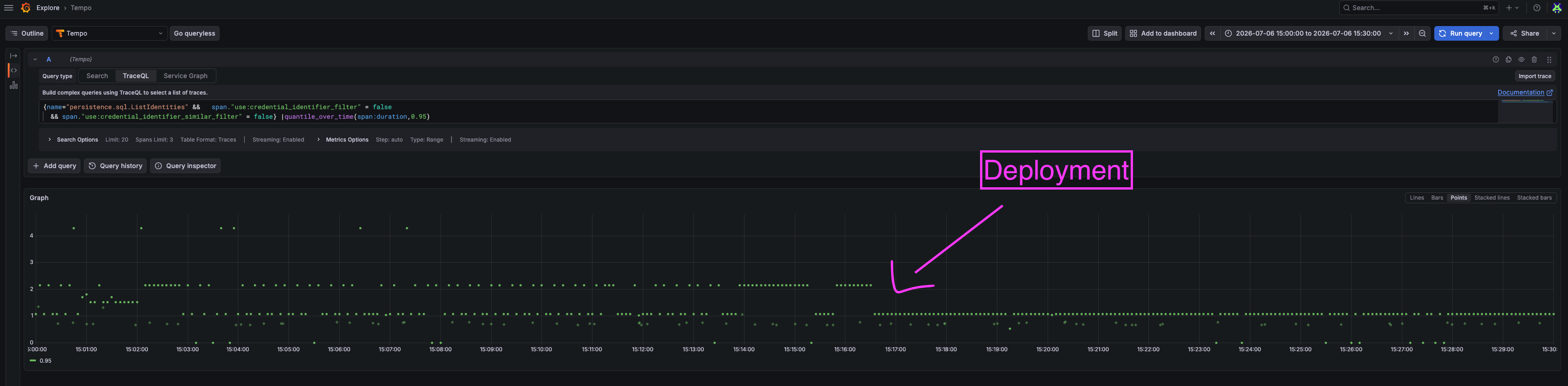Image resolution: width=1568 pixels, height=386 pixels.
Task: Switch graph style to Bars
Action: [1437, 198]
